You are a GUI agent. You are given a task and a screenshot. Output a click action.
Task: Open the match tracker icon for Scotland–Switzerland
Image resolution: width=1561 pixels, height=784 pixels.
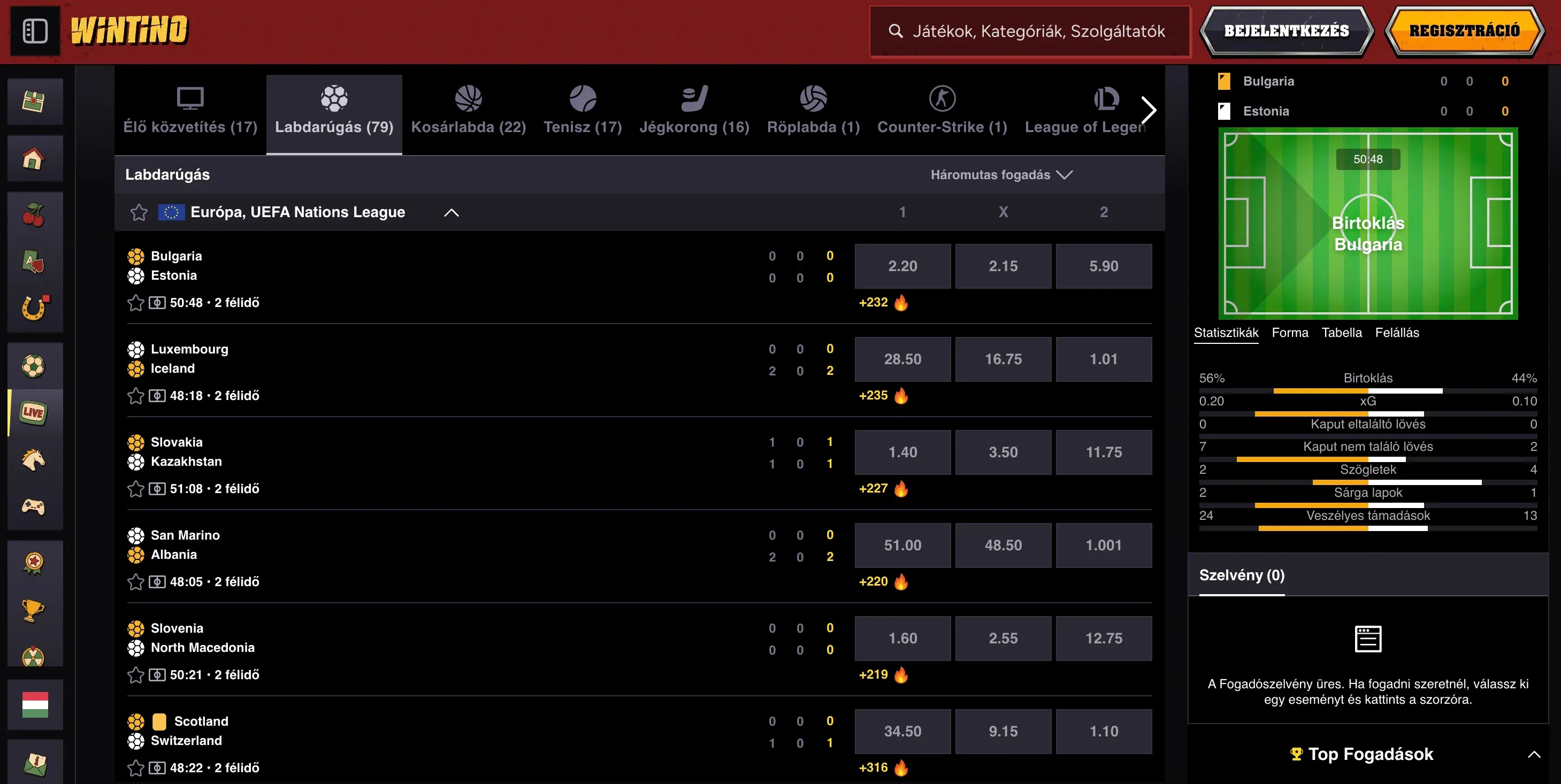(157, 768)
